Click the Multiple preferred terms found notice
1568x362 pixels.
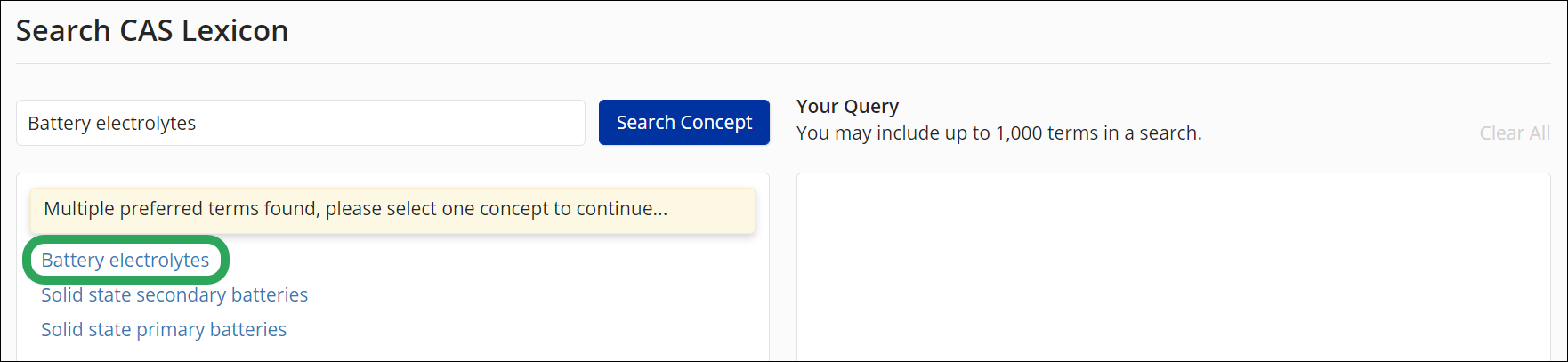[392, 210]
